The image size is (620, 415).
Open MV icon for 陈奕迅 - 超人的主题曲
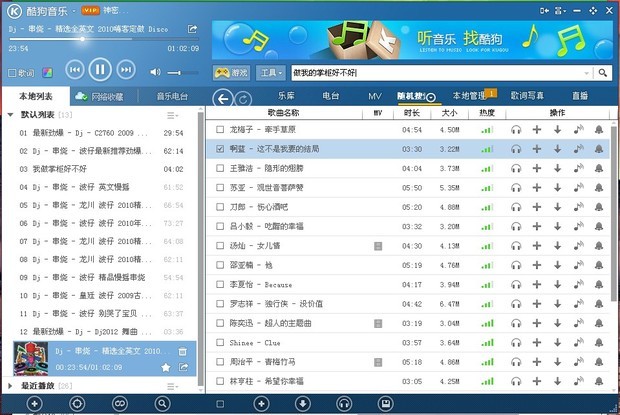(x=378, y=323)
